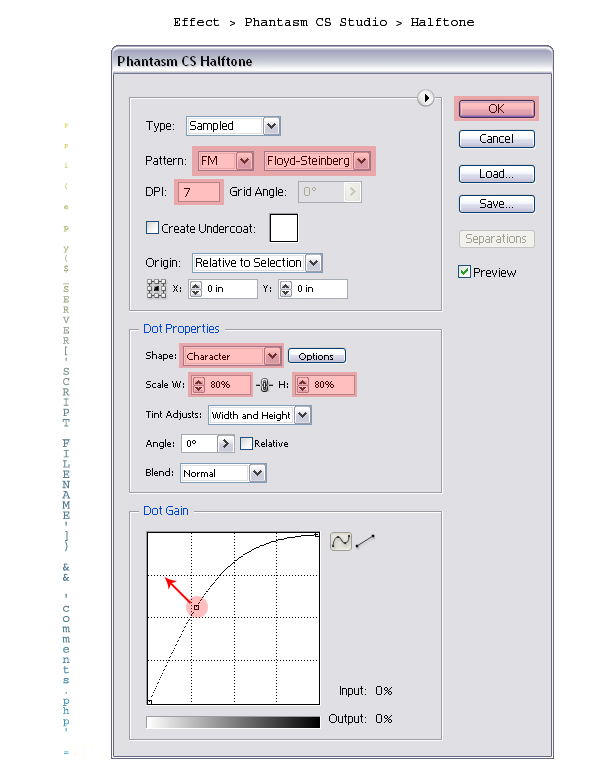Click the Create Undercoat color swatch
Image resolution: width=600 pixels, height=782 pixels.
tap(284, 228)
